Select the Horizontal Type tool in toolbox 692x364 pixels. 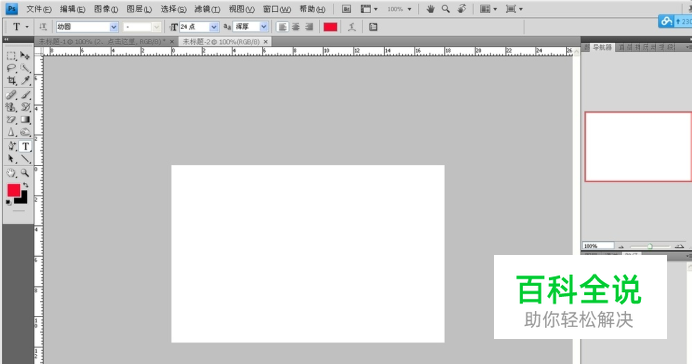click(x=25, y=146)
